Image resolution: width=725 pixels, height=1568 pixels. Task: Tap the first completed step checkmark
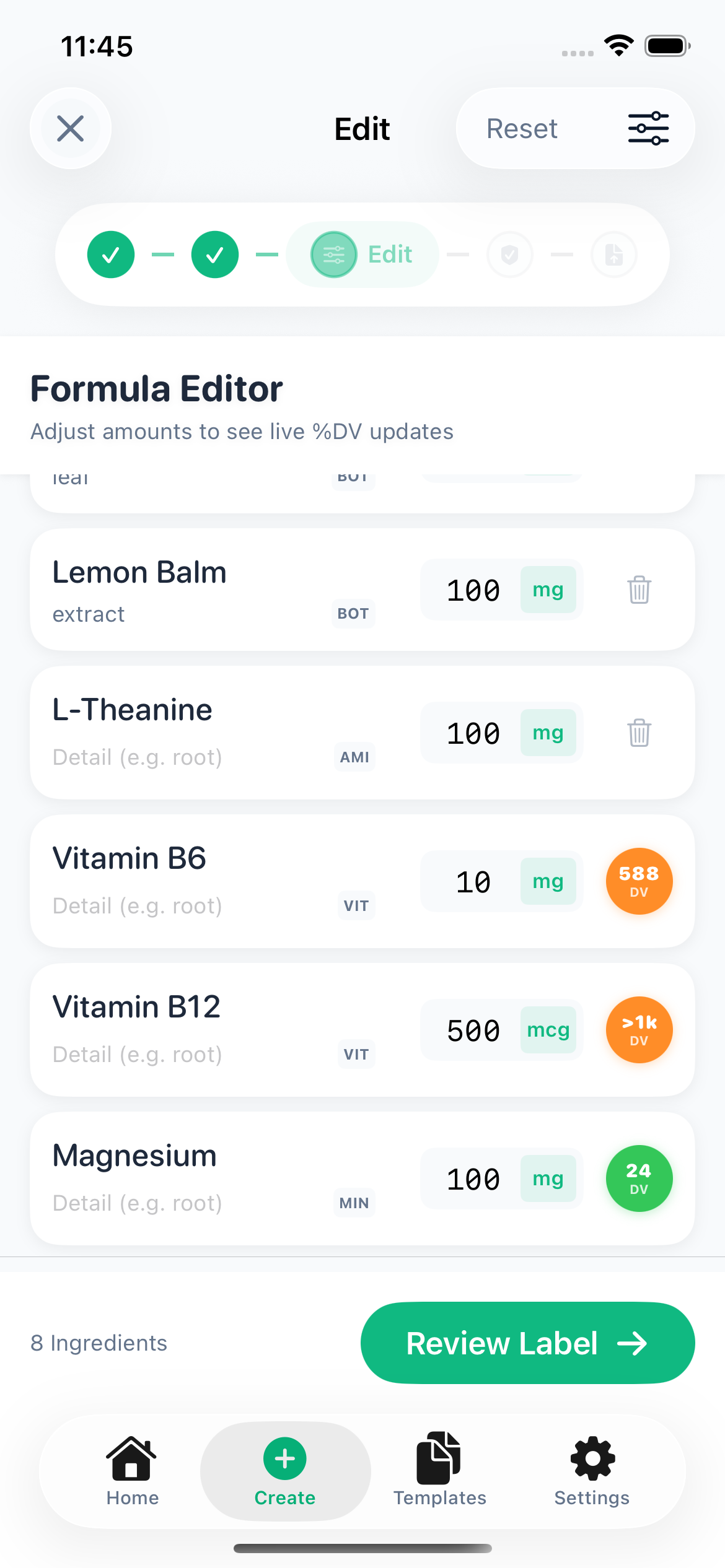pos(111,255)
